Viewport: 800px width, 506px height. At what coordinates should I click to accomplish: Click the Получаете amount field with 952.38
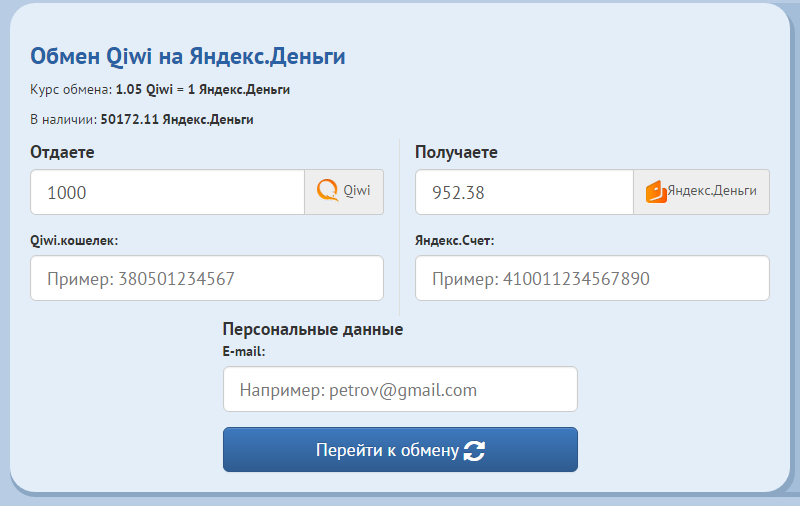point(524,192)
